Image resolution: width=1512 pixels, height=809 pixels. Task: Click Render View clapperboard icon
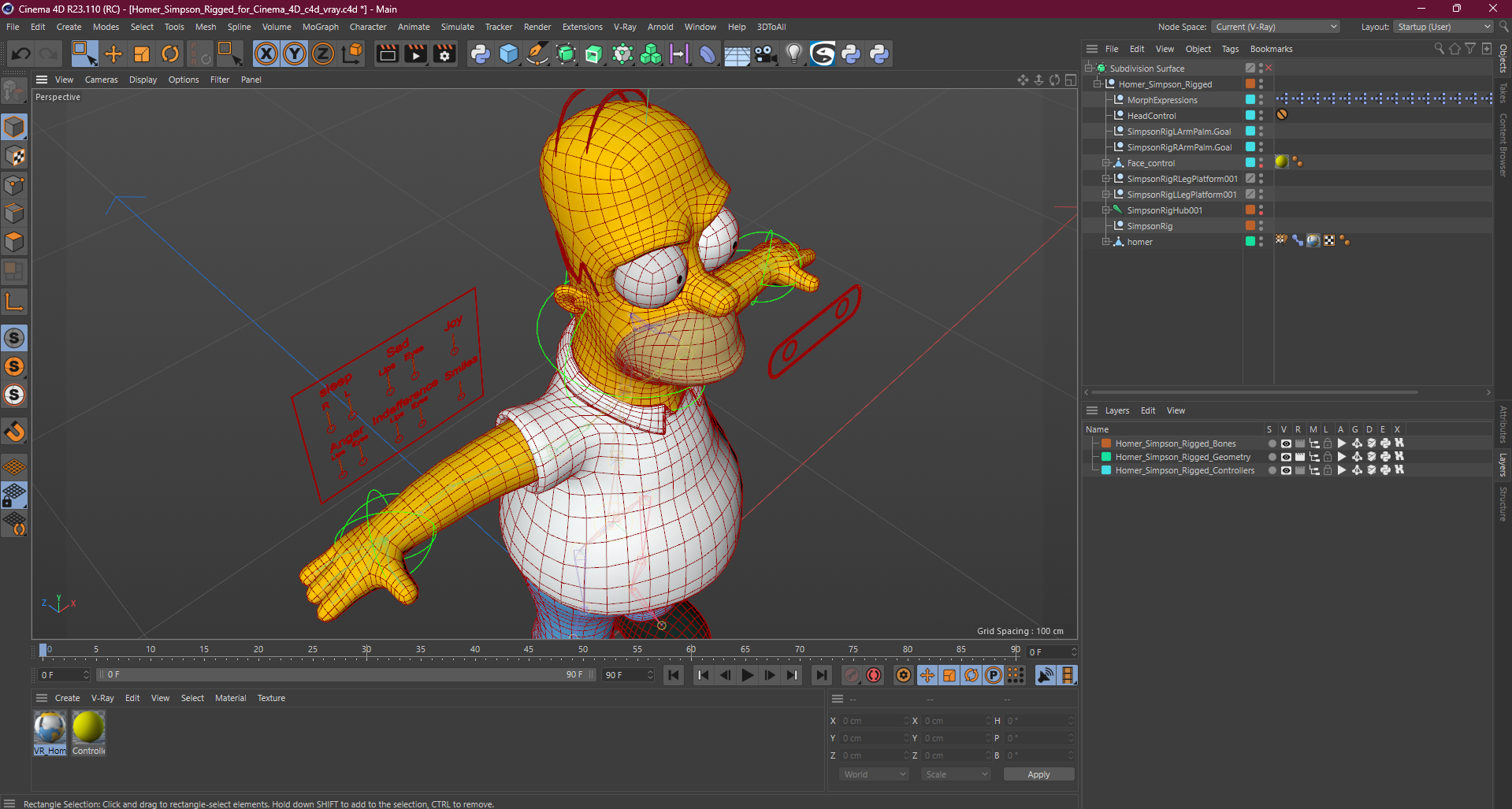pyautogui.click(x=387, y=54)
